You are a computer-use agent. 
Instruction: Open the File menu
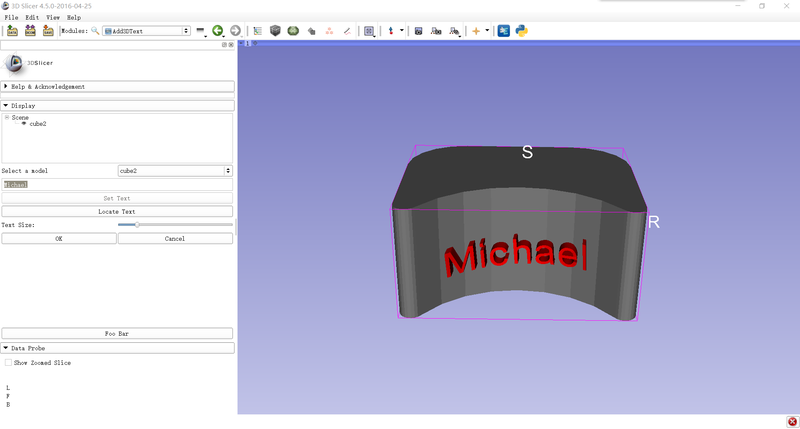point(11,18)
